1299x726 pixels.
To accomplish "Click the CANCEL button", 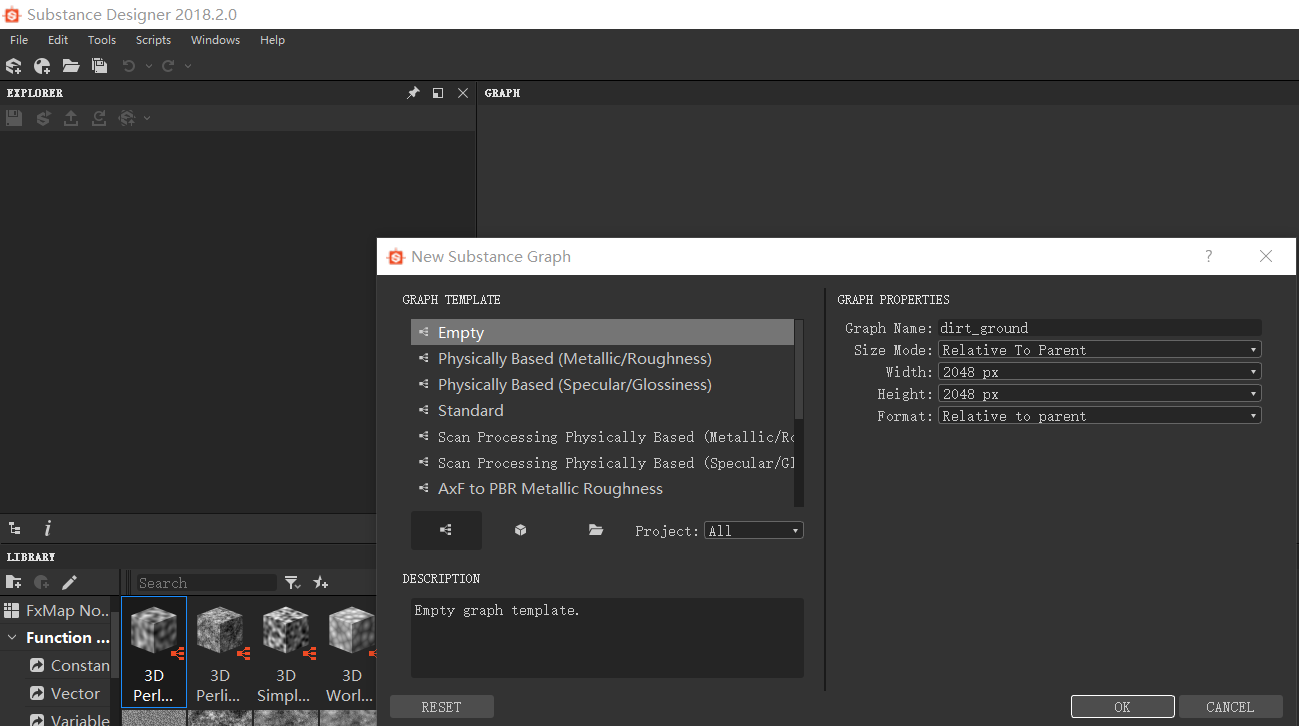I will [x=1230, y=707].
